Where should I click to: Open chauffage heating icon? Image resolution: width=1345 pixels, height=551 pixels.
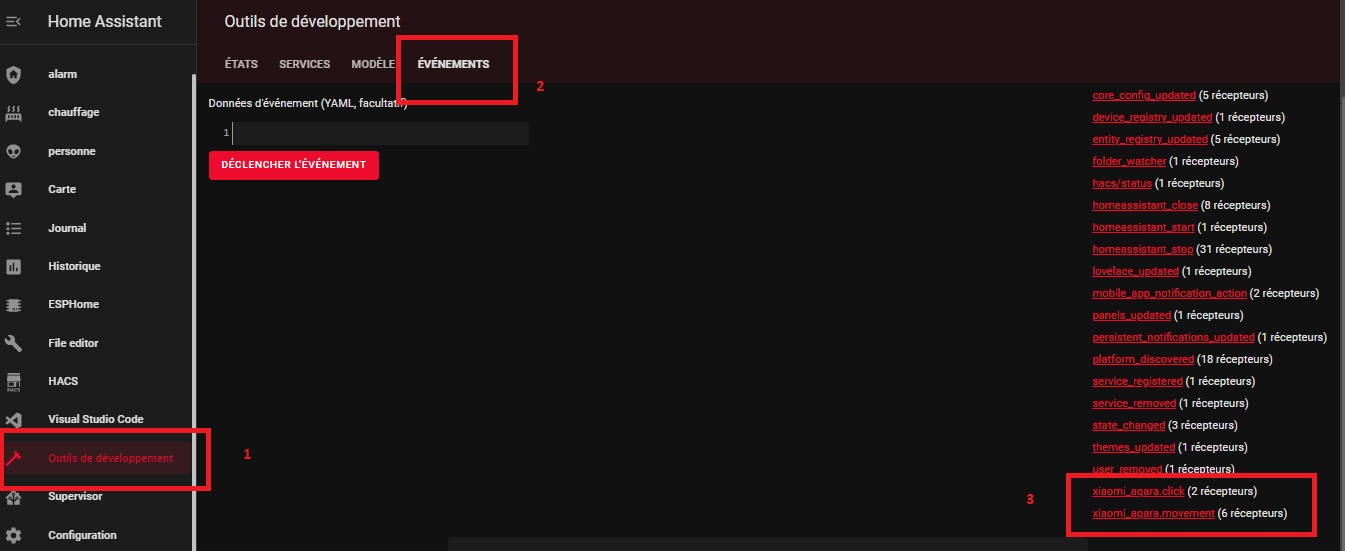14,112
